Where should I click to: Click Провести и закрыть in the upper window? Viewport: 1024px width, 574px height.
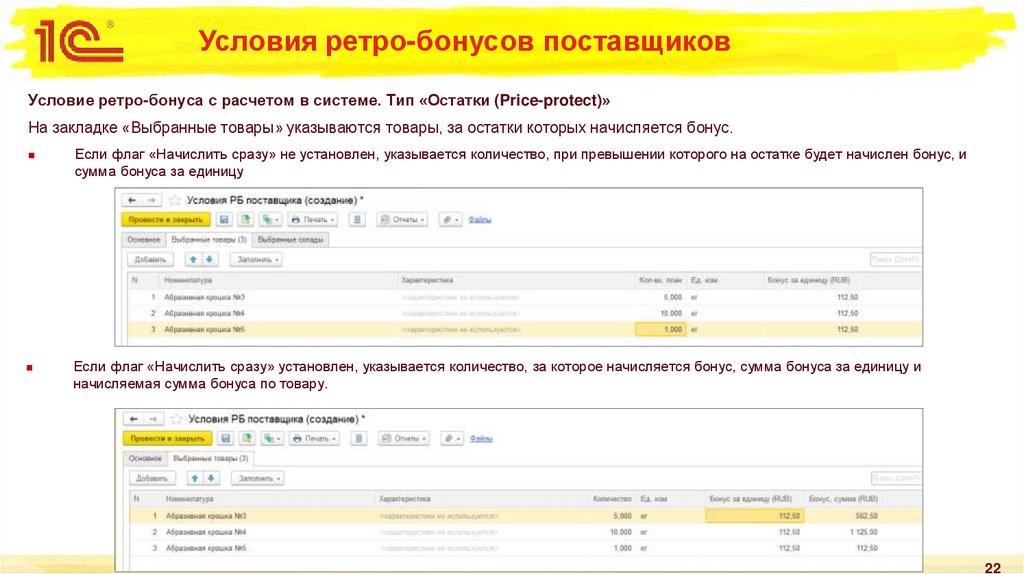(x=166, y=220)
